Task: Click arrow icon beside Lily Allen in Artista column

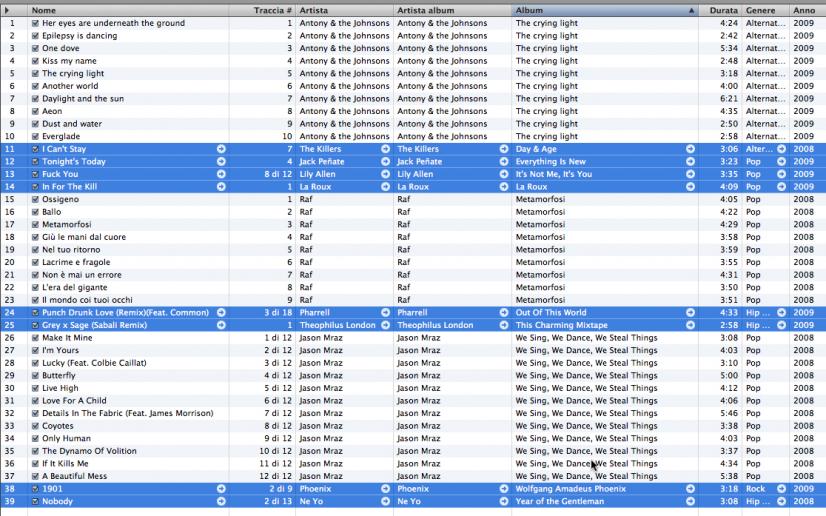Action: click(386, 174)
